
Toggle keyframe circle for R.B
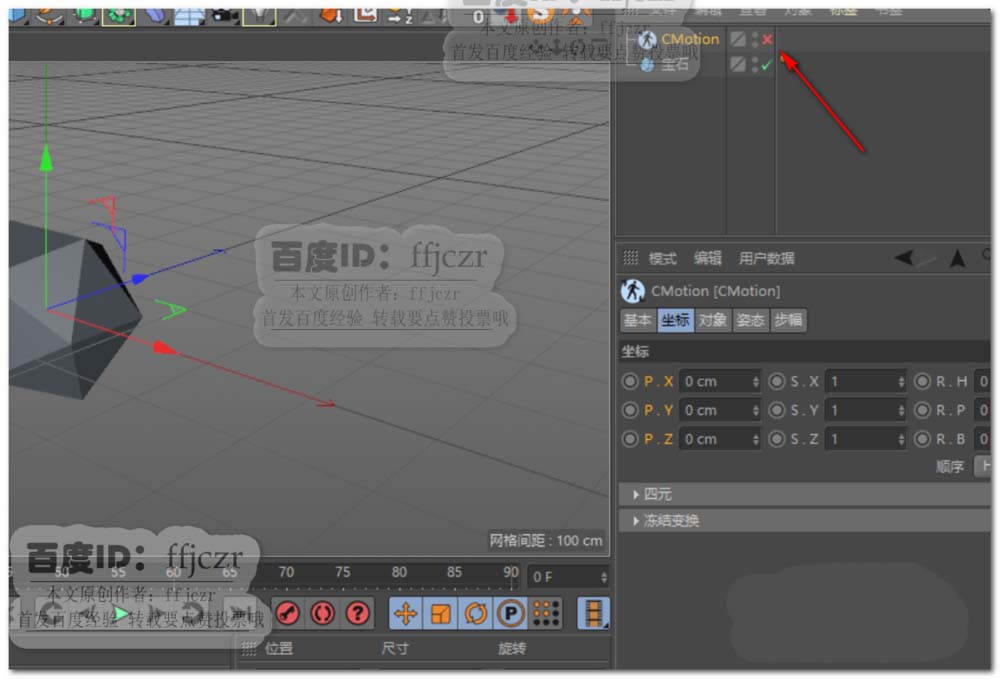[x=922, y=439]
